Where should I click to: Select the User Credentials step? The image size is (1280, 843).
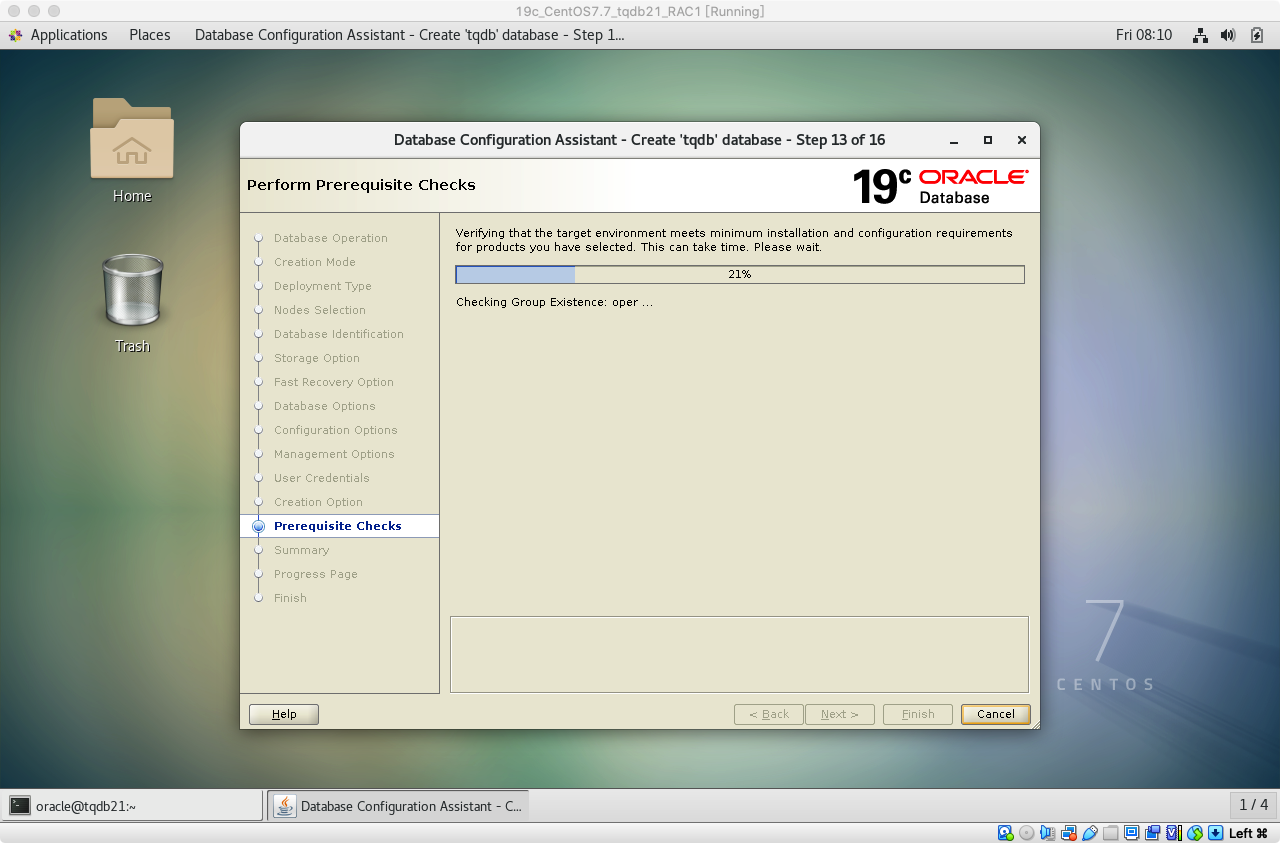pyautogui.click(x=322, y=478)
